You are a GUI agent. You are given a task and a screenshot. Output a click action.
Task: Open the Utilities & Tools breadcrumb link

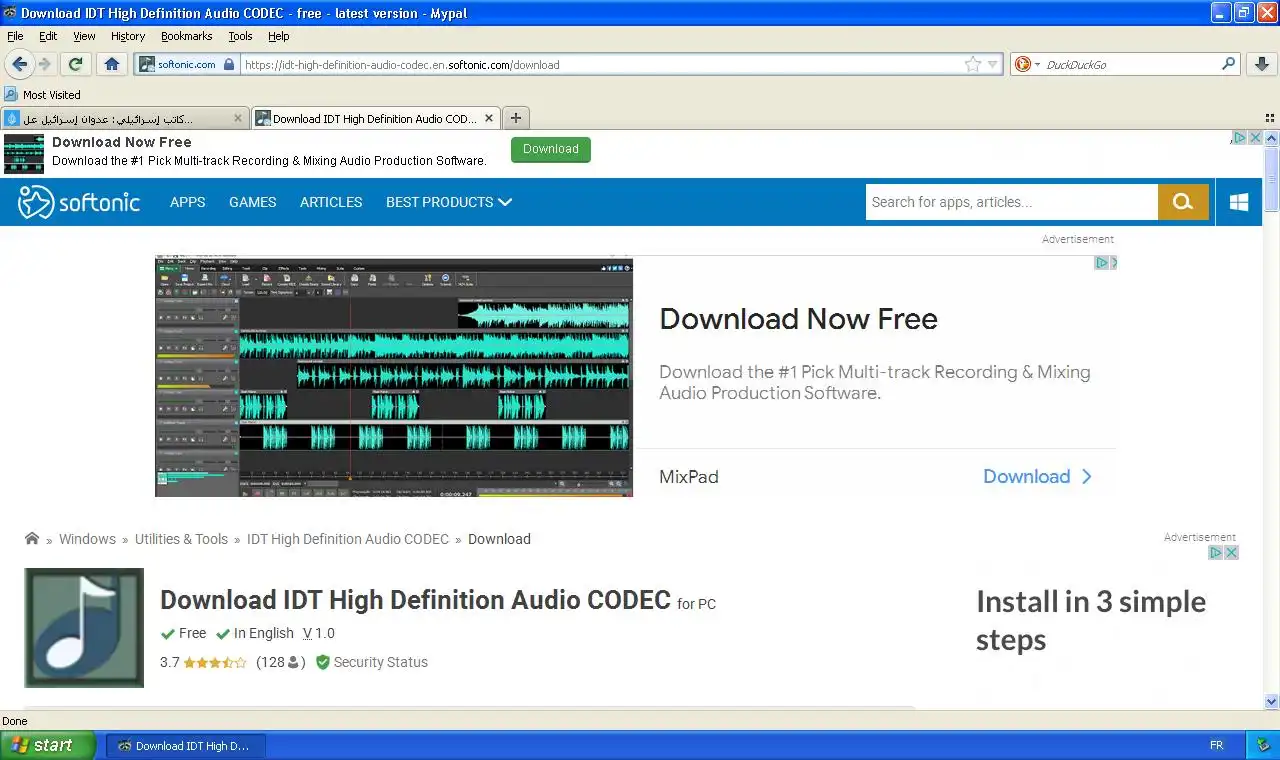181,539
